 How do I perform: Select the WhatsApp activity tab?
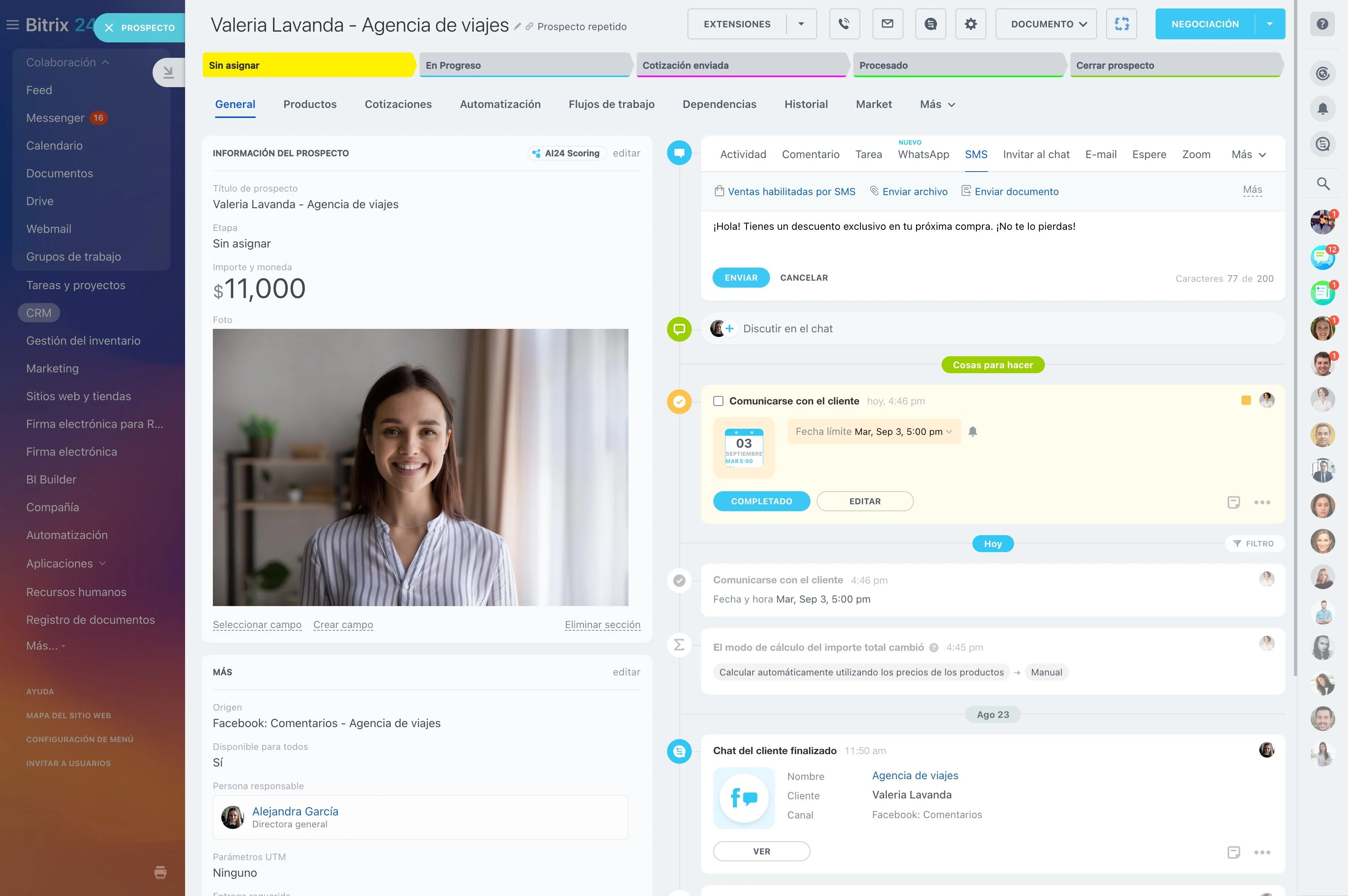923,154
